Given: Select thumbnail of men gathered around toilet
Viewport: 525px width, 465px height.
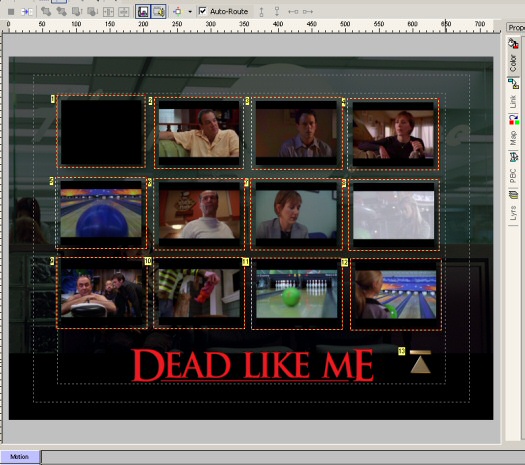Looking at the screenshot, I should [x=102, y=293].
